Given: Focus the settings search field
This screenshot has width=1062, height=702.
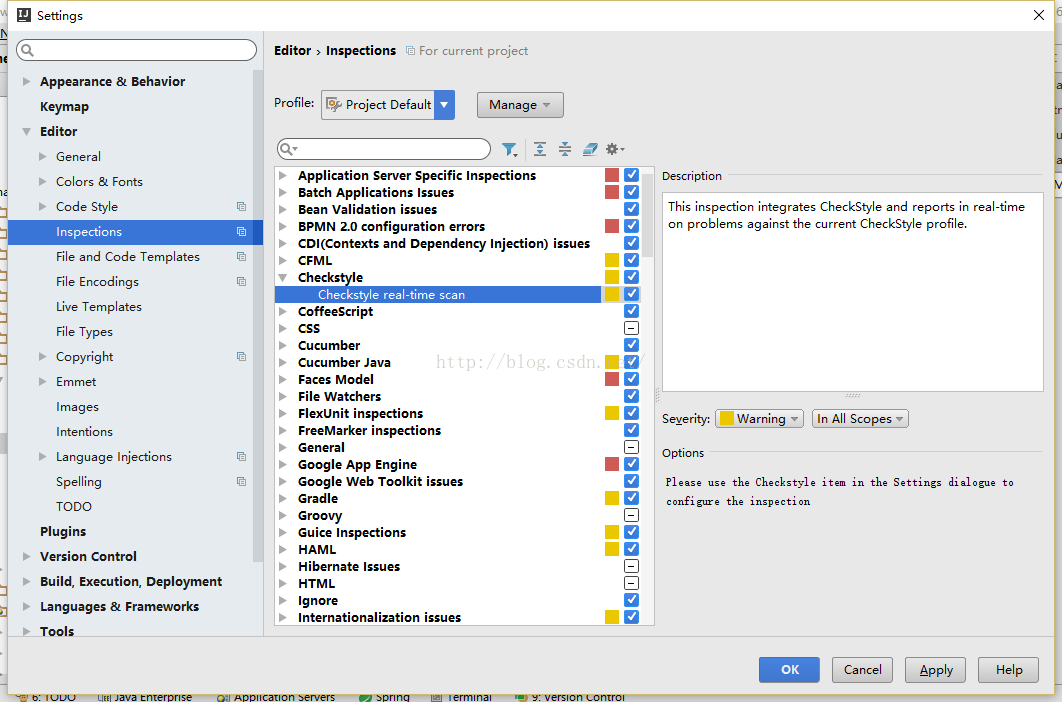Looking at the screenshot, I should 137,50.
